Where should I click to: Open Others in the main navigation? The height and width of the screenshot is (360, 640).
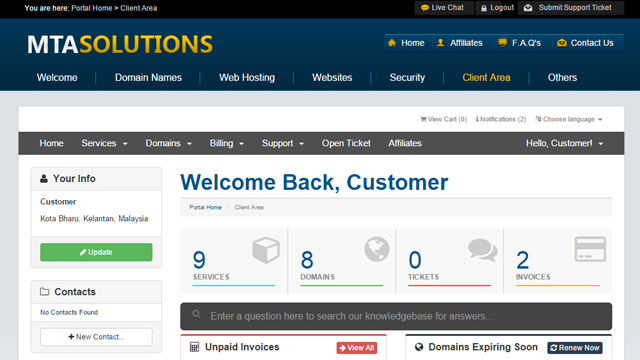pos(562,78)
